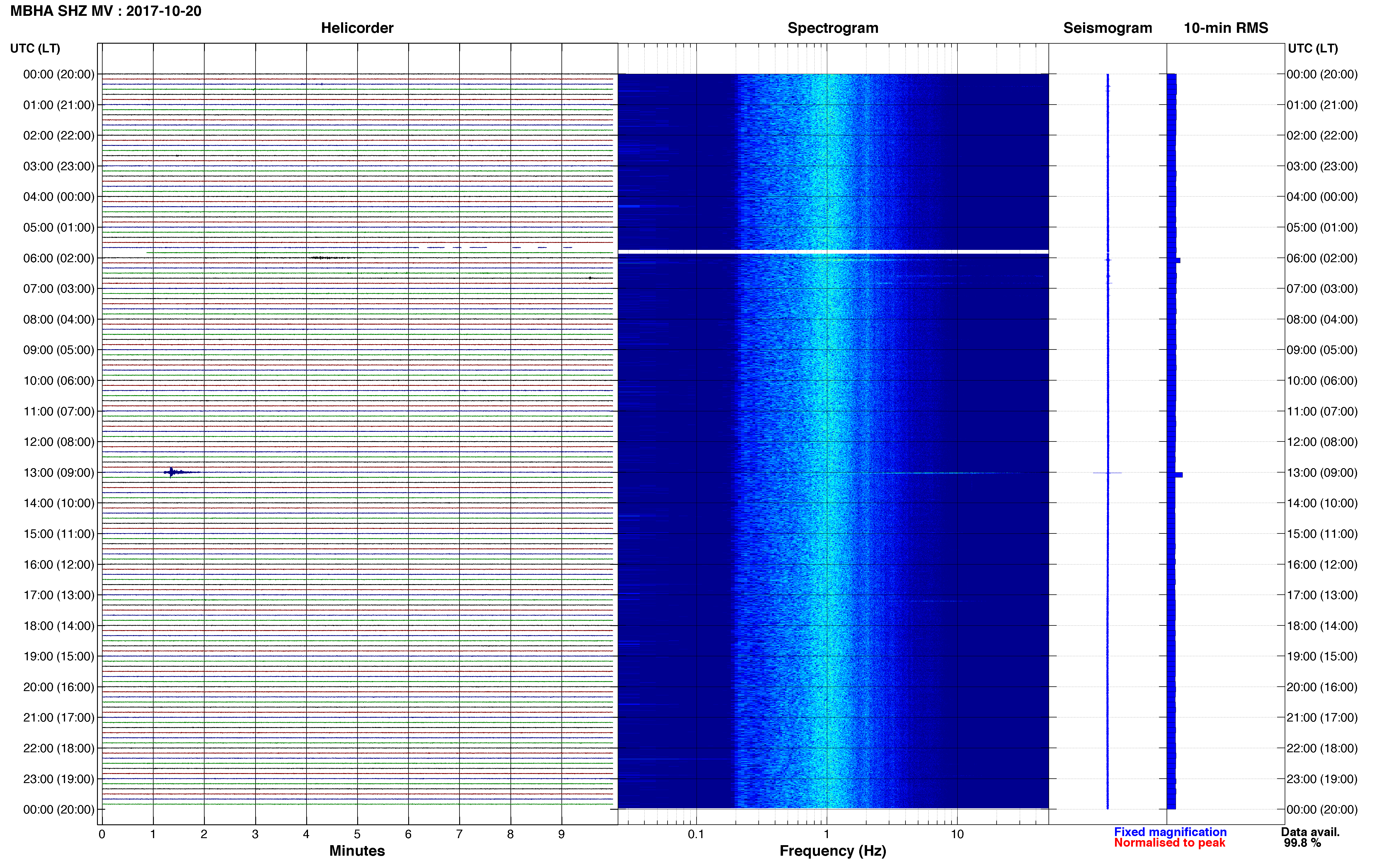Click the '99.8 %' data availability value
1389x868 pixels.
(x=1302, y=843)
